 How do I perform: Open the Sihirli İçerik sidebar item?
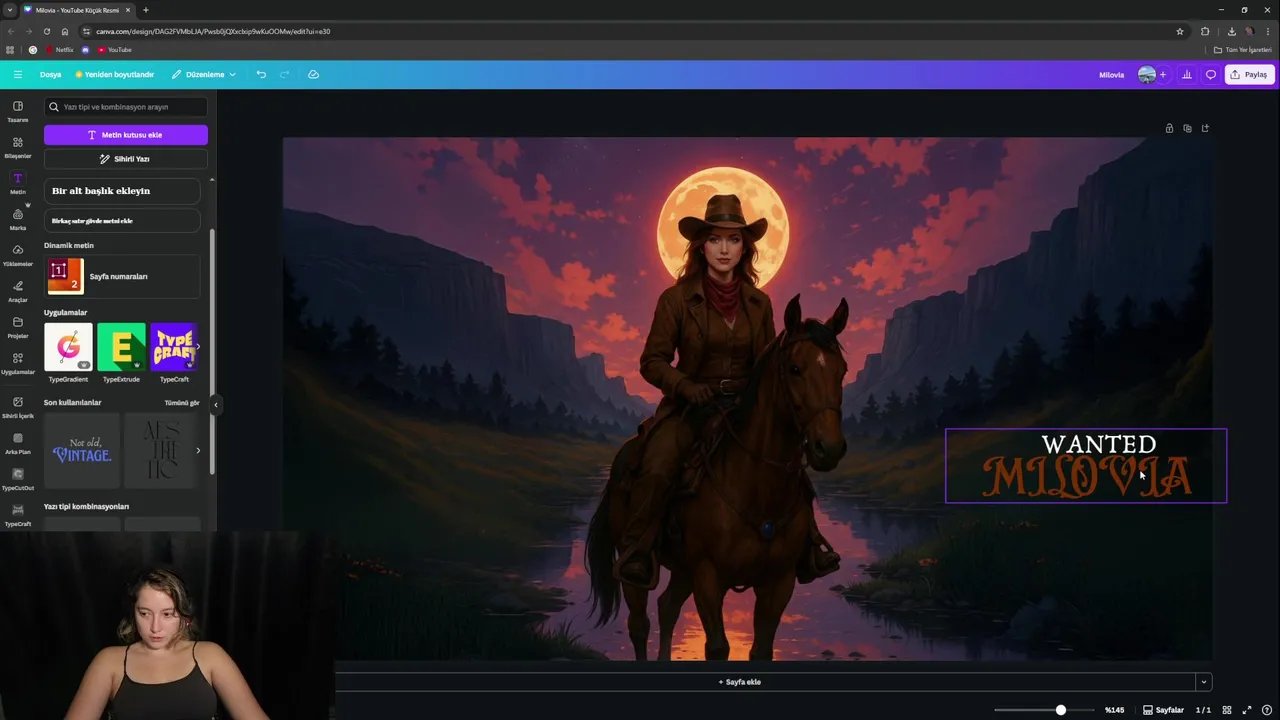18,407
